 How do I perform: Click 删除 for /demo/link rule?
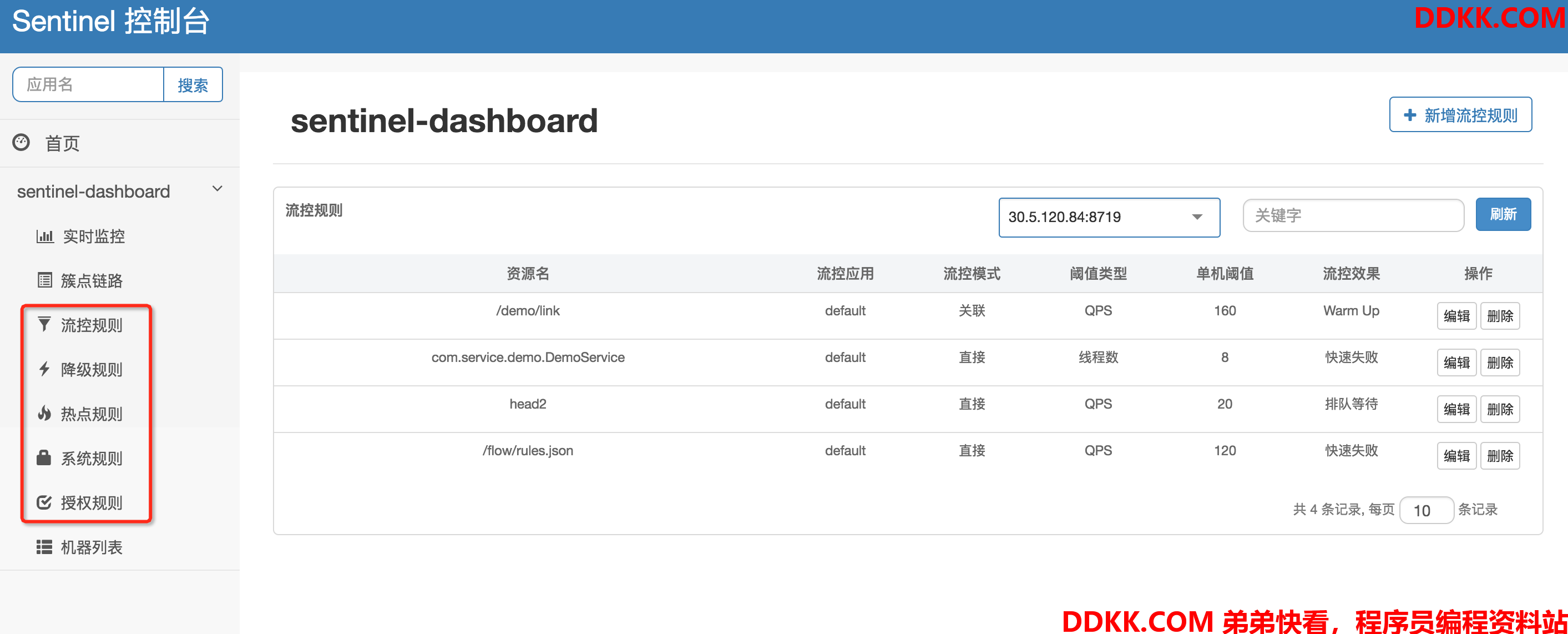click(x=1500, y=315)
